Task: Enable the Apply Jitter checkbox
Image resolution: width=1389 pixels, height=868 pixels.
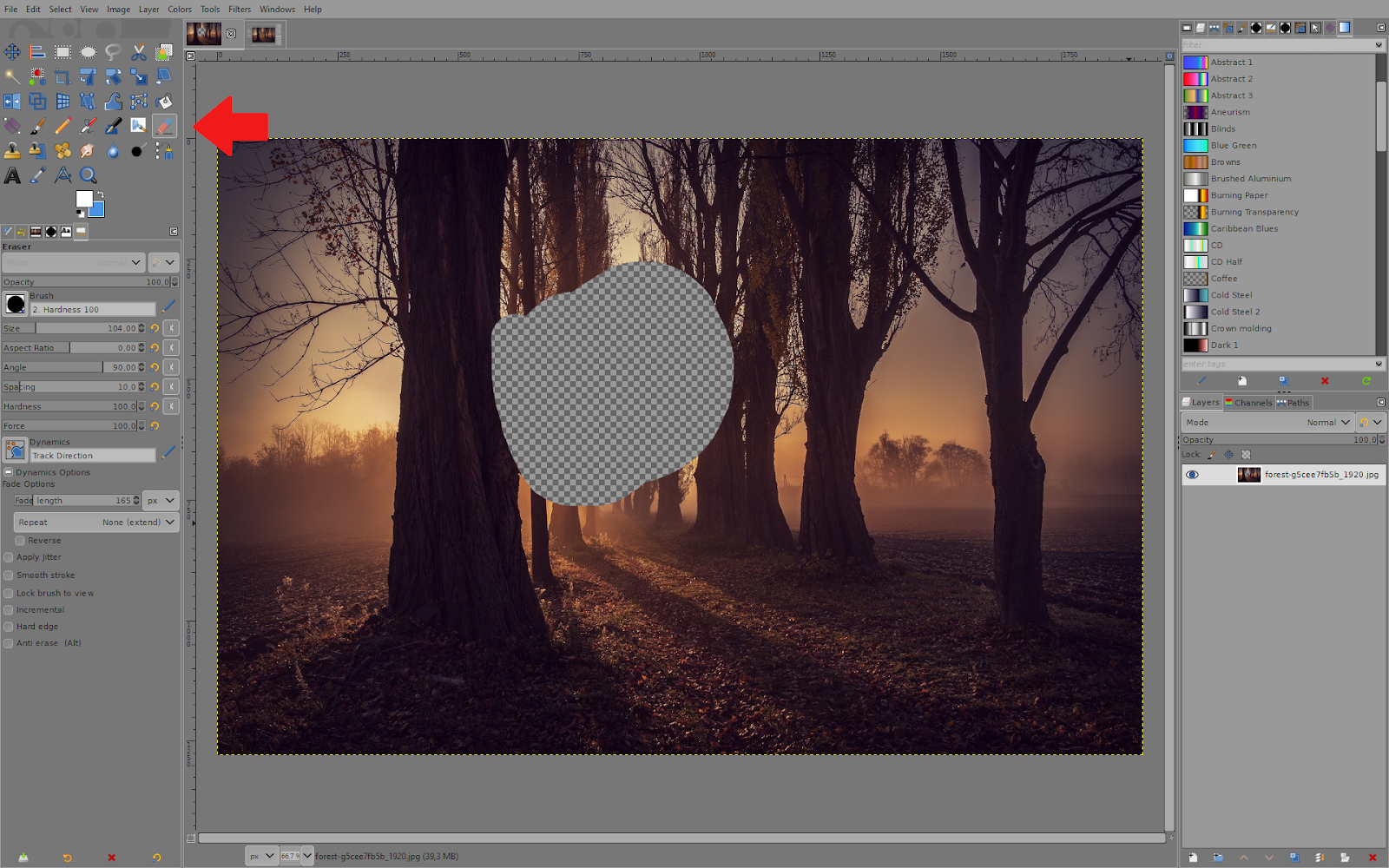Action: [x=9, y=557]
